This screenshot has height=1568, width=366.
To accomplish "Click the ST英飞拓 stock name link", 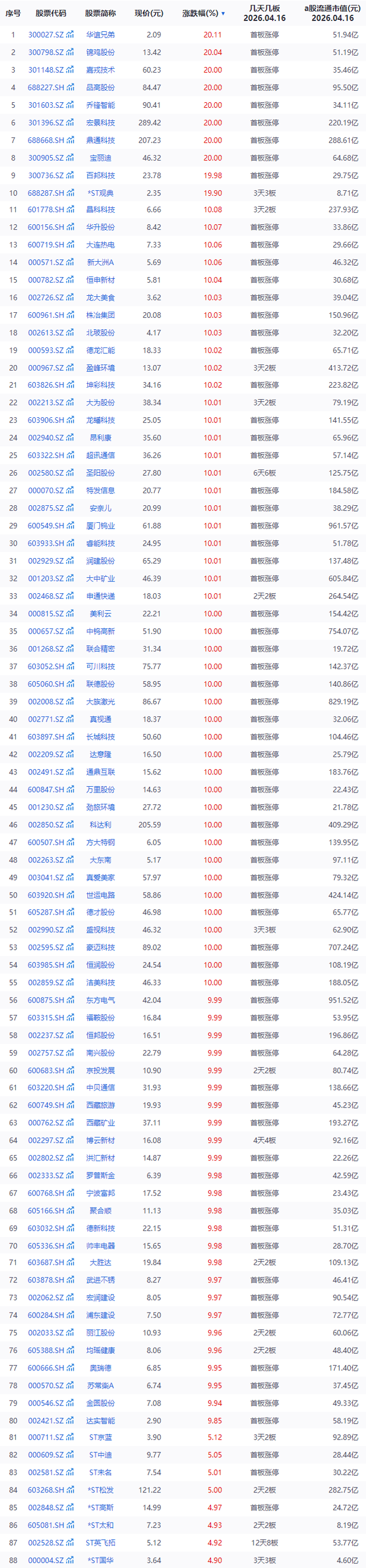I will tap(100, 1543).
